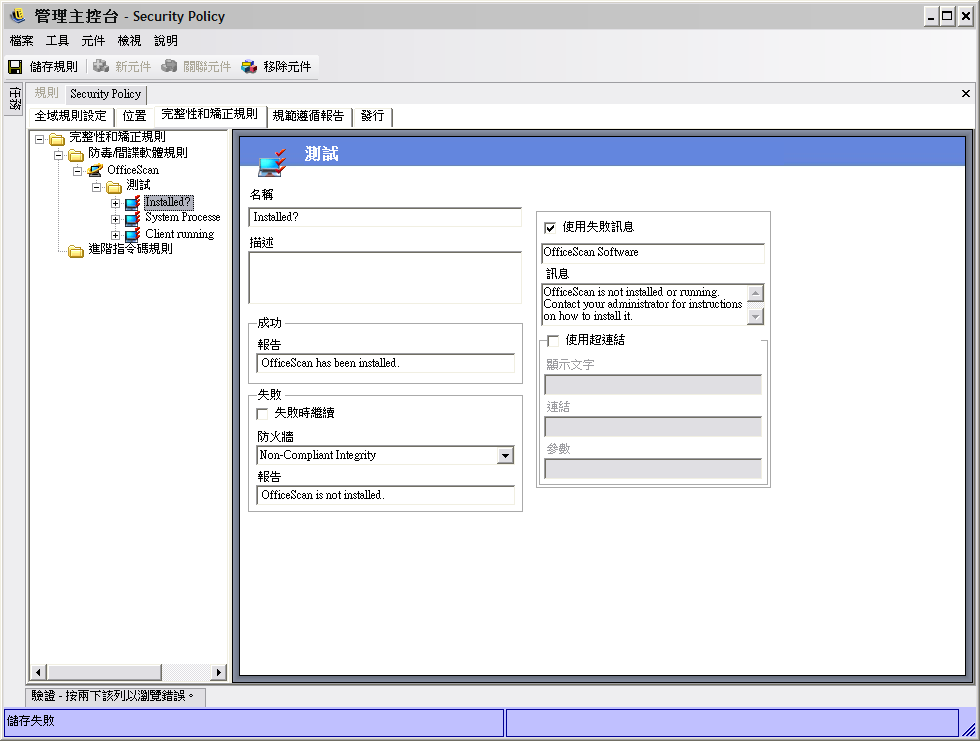
Task: Expand the Installed? tree node
Action: 115,203
